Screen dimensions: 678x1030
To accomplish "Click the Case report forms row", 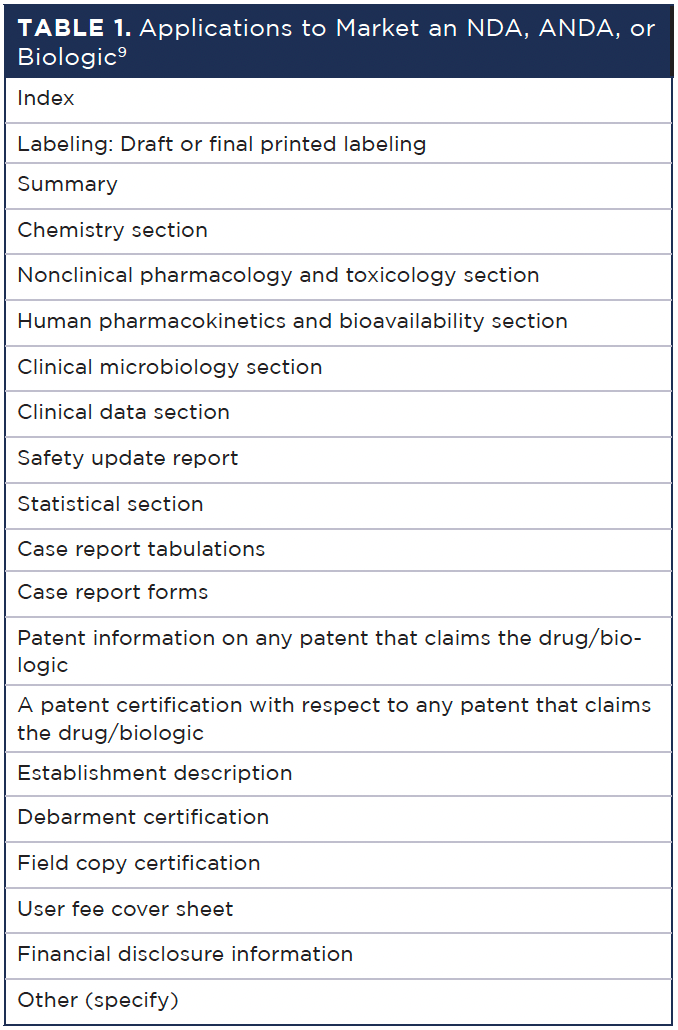I will tap(338, 594).
